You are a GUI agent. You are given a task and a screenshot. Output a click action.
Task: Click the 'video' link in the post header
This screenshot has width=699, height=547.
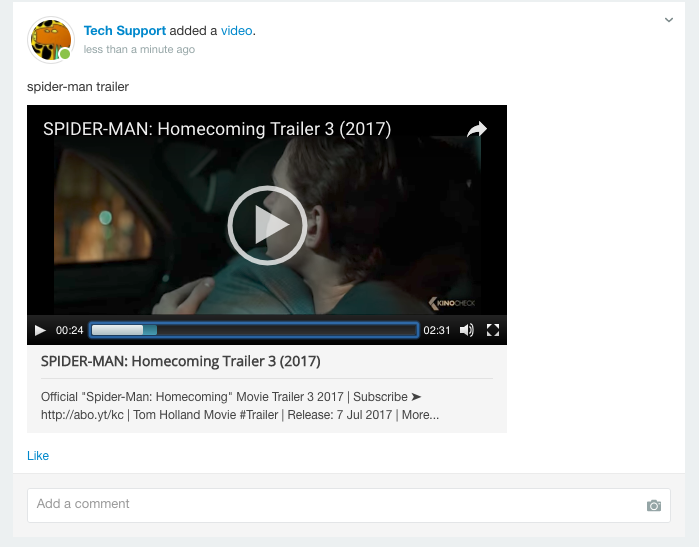(x=237, y=31)
